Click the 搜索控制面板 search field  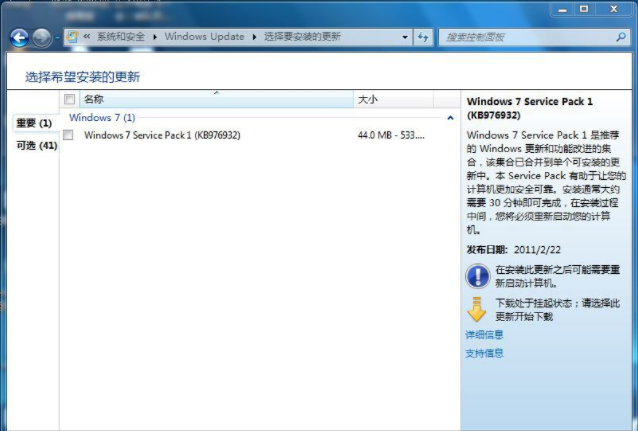pyautogui.click(x=525, y=37)
